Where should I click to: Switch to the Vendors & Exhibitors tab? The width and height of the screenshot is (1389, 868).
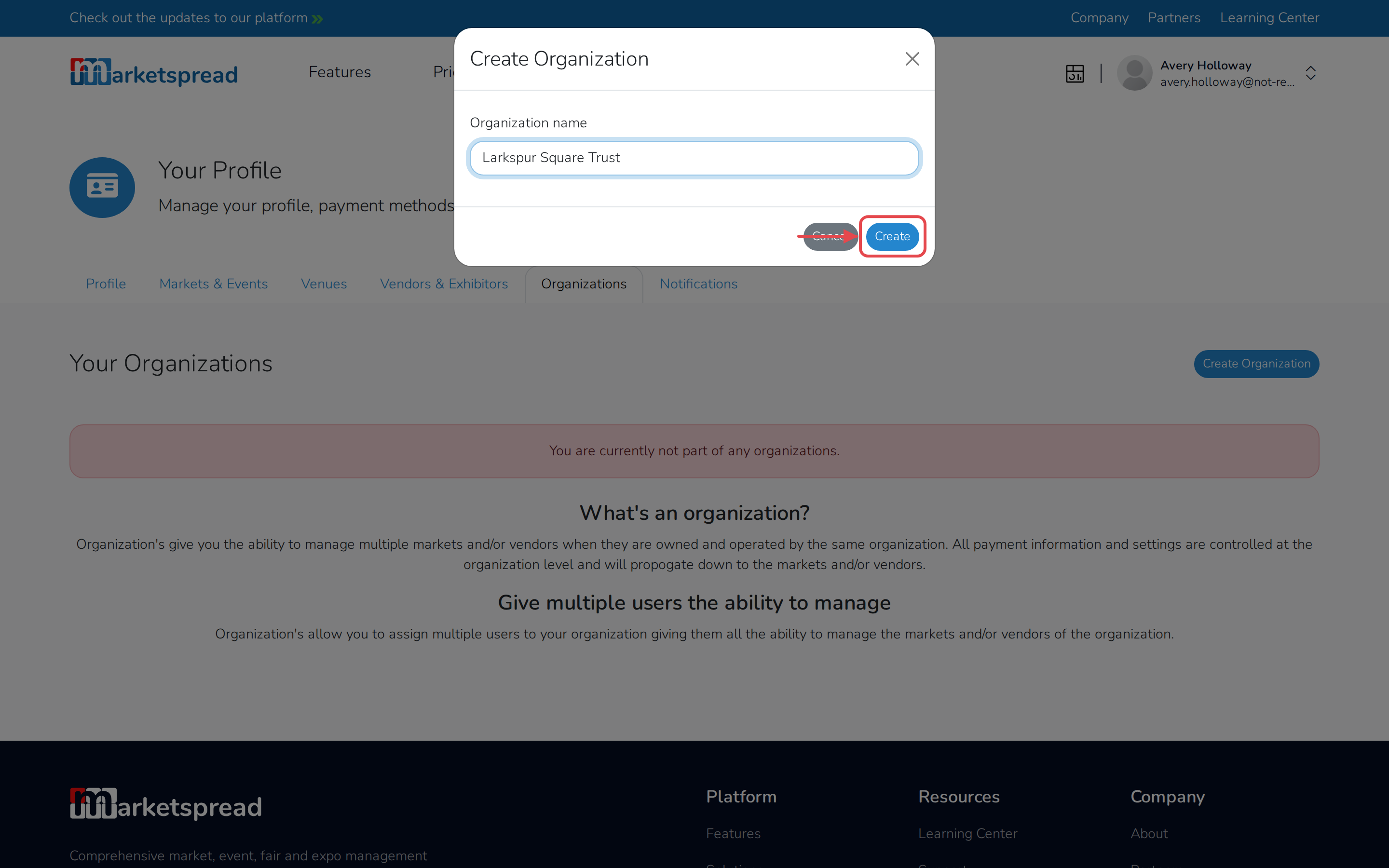pyautogui.click(x=444, y=284)
